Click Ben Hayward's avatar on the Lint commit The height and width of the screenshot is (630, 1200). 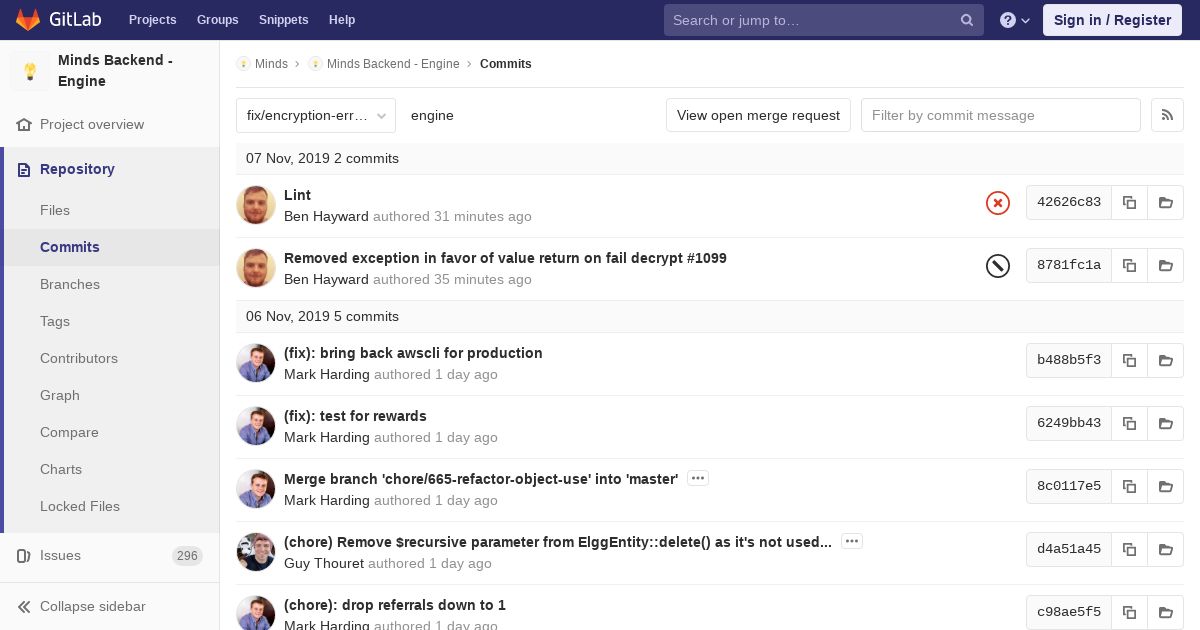pos(256,205)
